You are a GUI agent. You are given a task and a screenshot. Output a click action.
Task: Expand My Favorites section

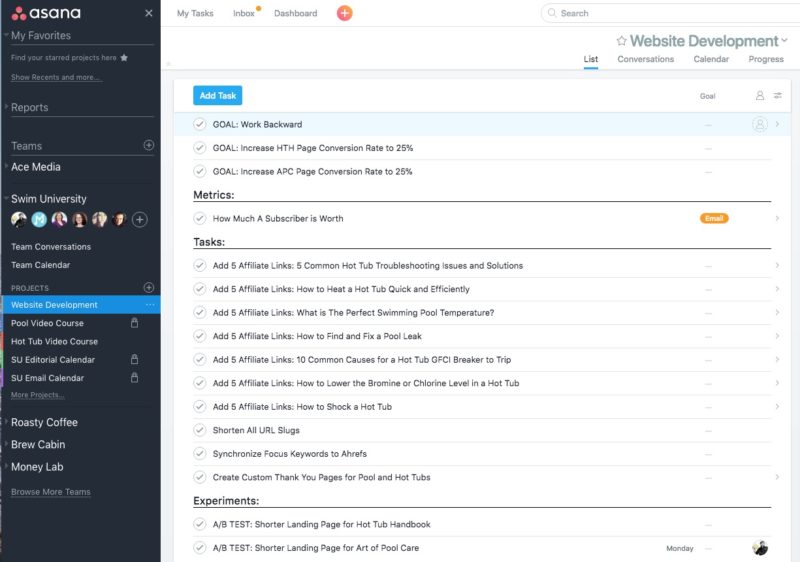click(6, 35)
